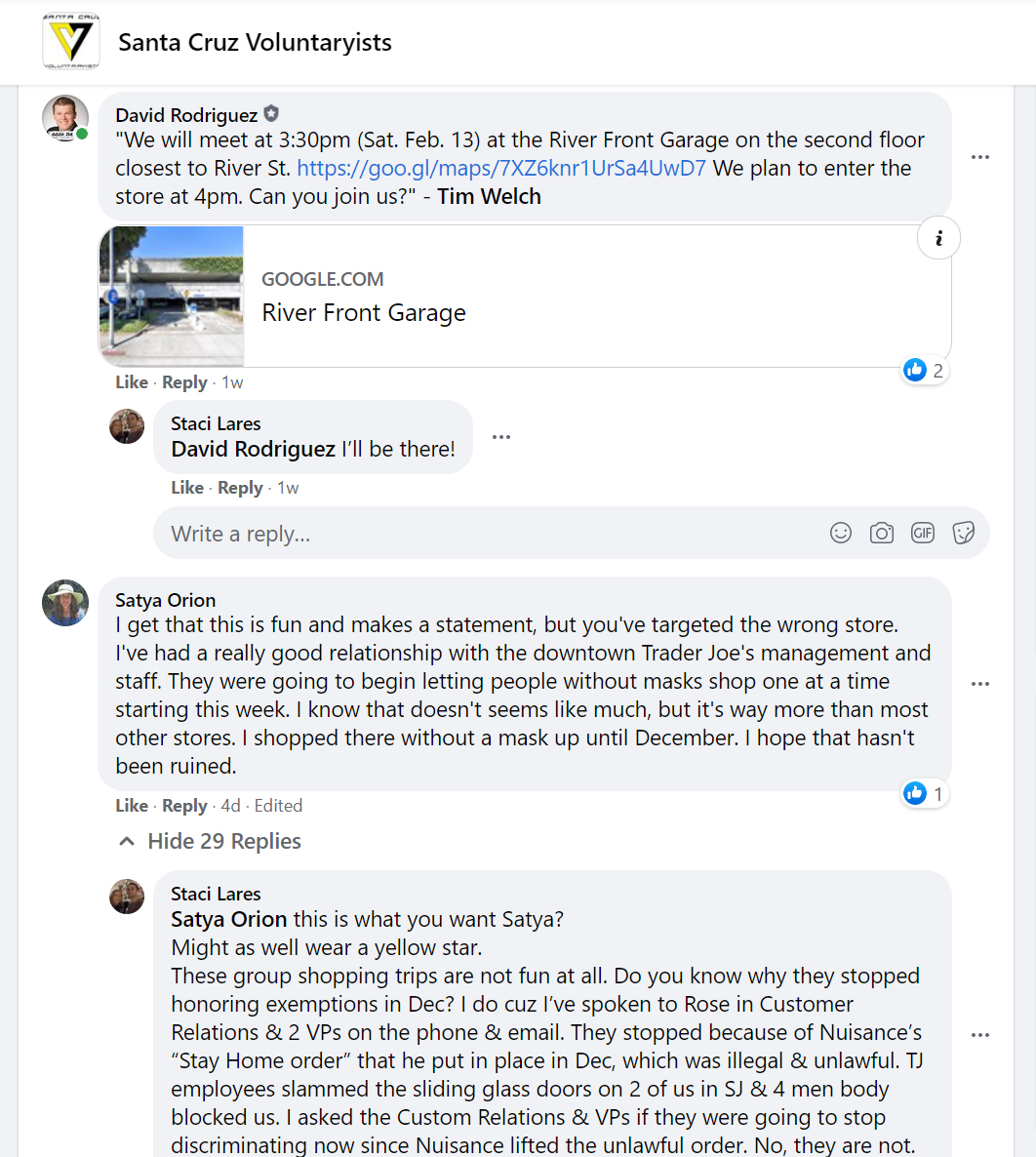Viewport: 1036px width, 1157px height.
Task: Click the info icon on link preview
Action: tap(938, 238)
